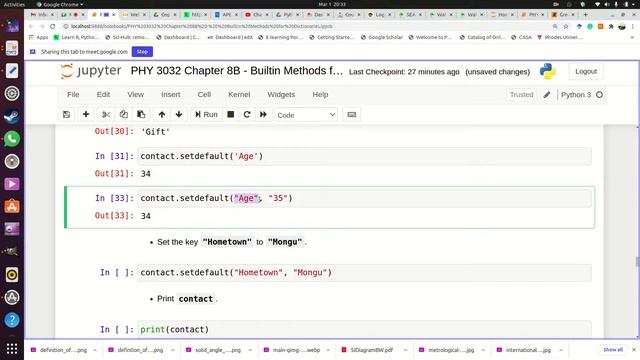Paste cells below icon
This screenshot has height=360, width=640.
141,115
